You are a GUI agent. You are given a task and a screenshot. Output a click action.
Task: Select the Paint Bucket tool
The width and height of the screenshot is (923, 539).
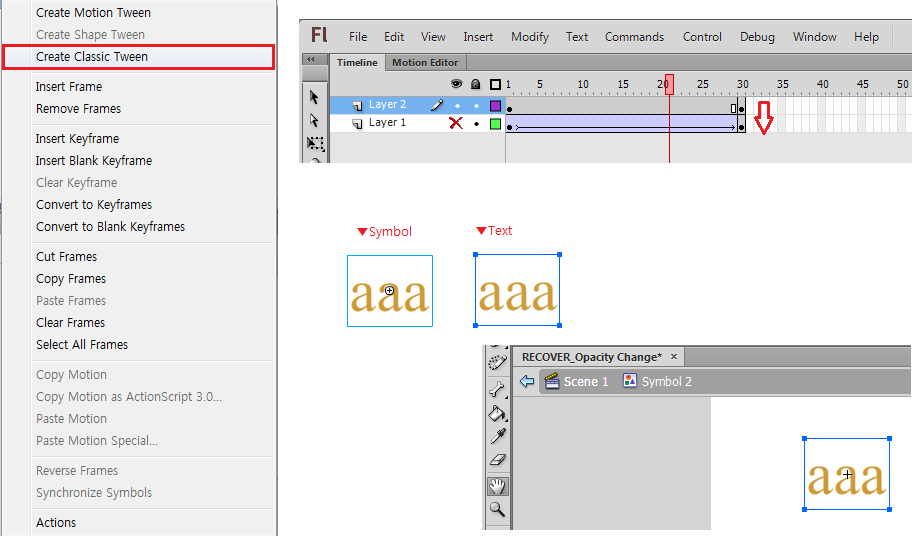click(x=497, y=414)
